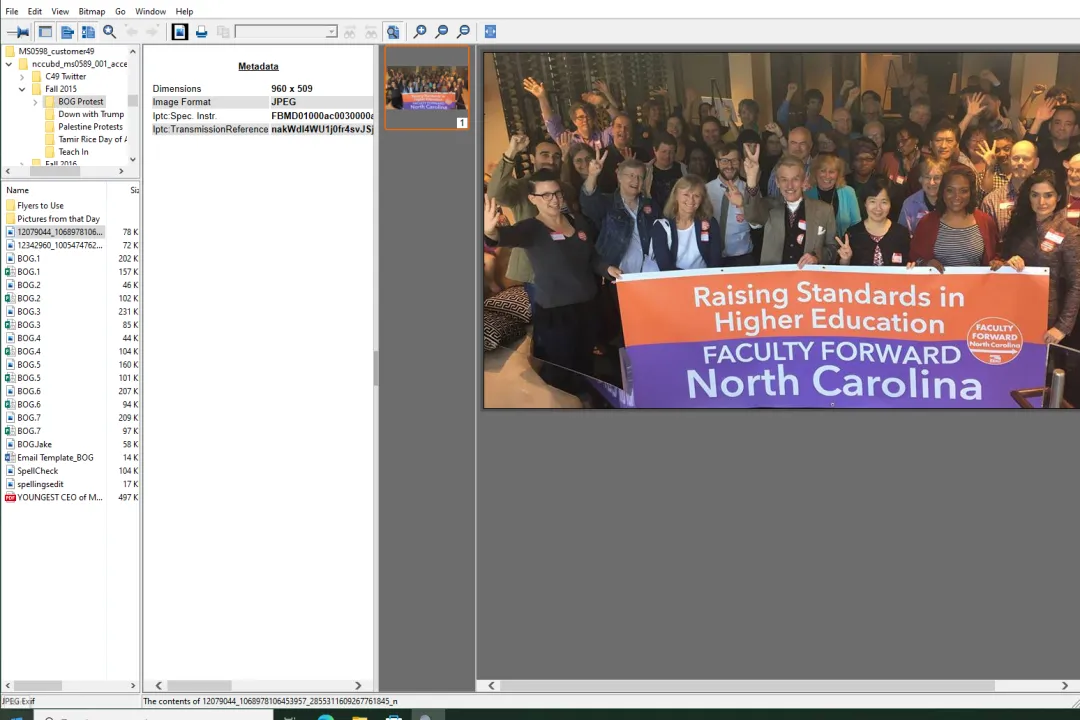
Task: Open the Bitmap menu
Action: (92, 12)
